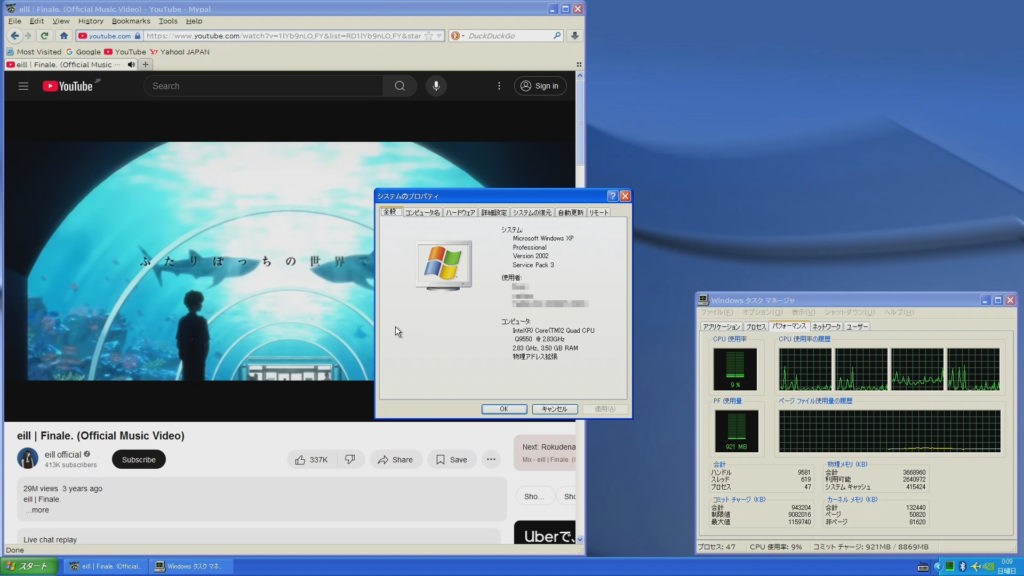Click the thumbs-down dislike icon

coord(349,460)
